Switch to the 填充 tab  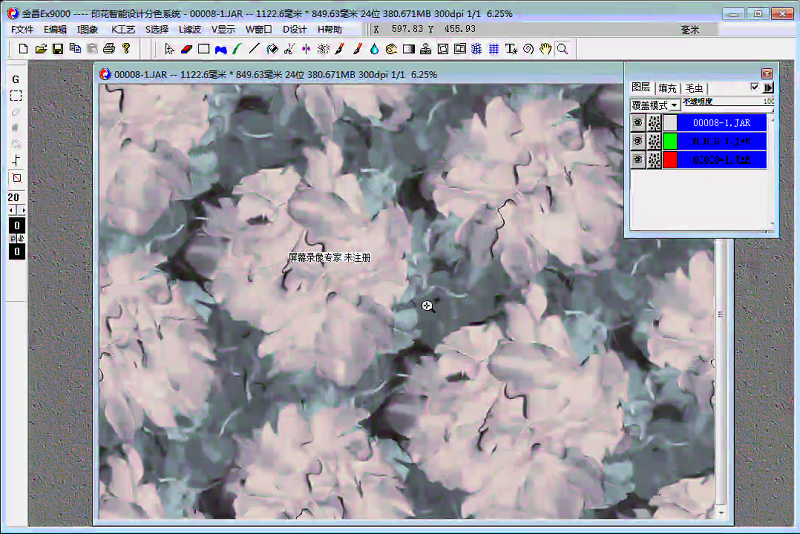[x=667, y=89]
